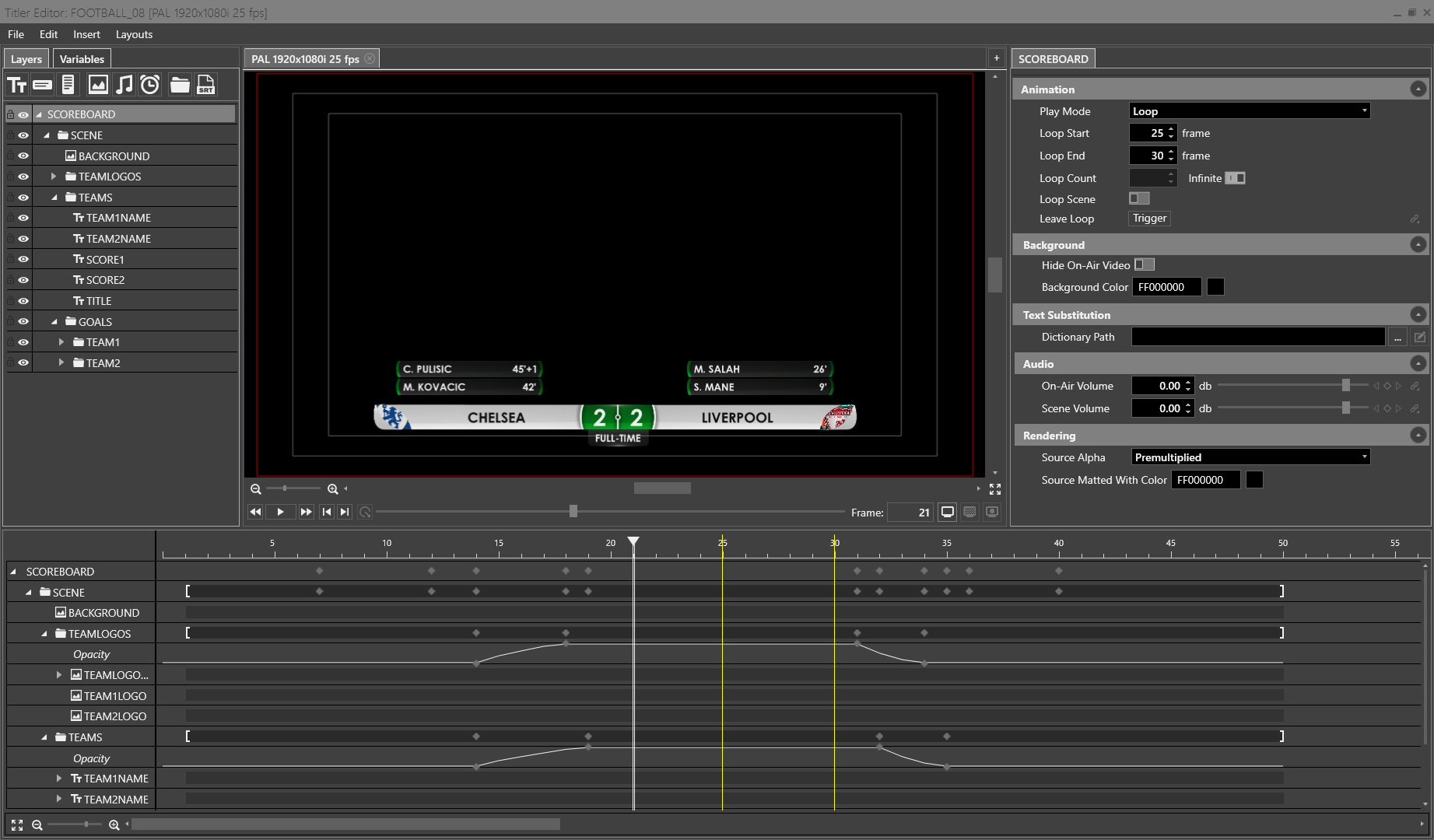The height and width of the screenshot is (840, 1434).
Task: Click the Background Color swatch
Action: point(1215,287)
